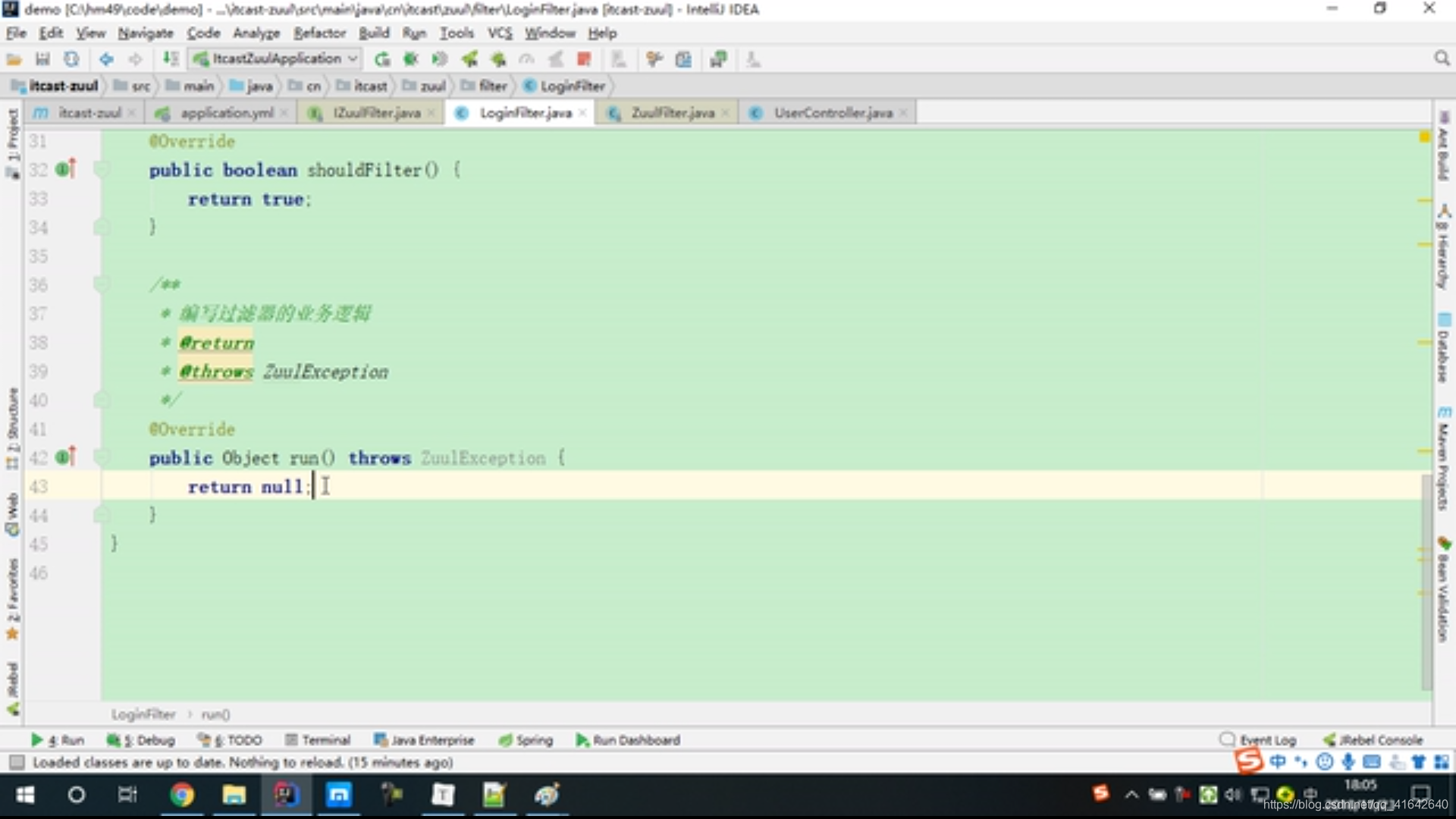Image resolution: width=1456 pixels, height=819 pixels.
Task: Click the Synchronize refresh icon
Action: [x=71, y=59]
